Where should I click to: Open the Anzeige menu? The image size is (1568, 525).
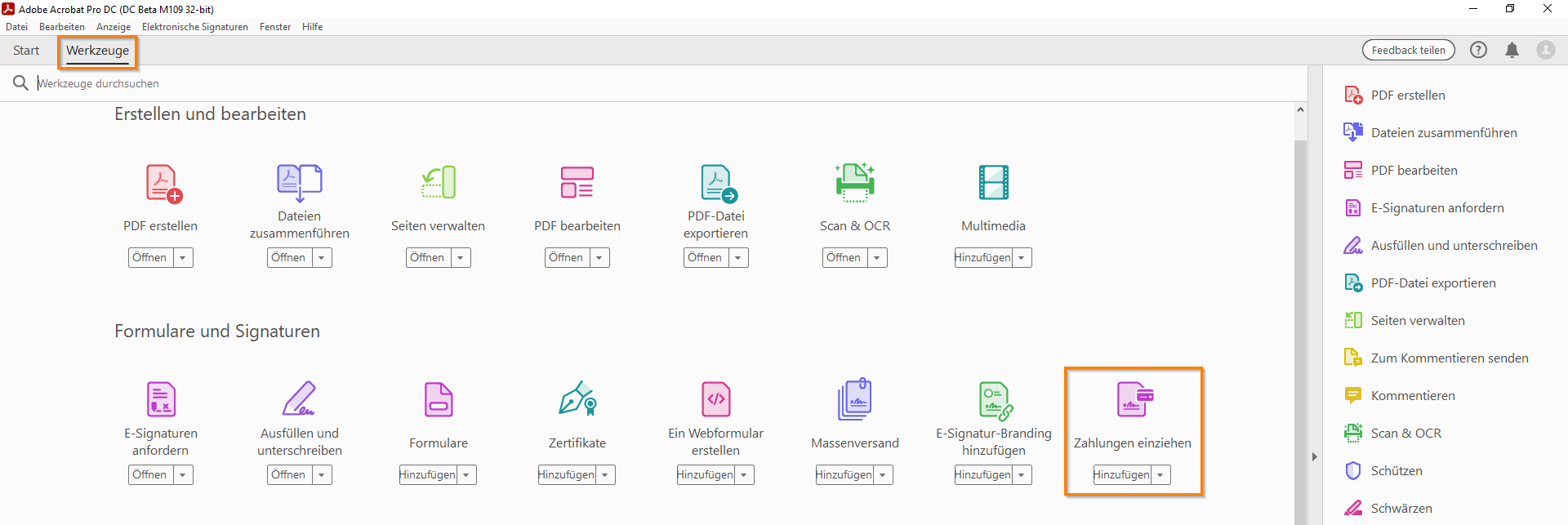tap(114, 27)
